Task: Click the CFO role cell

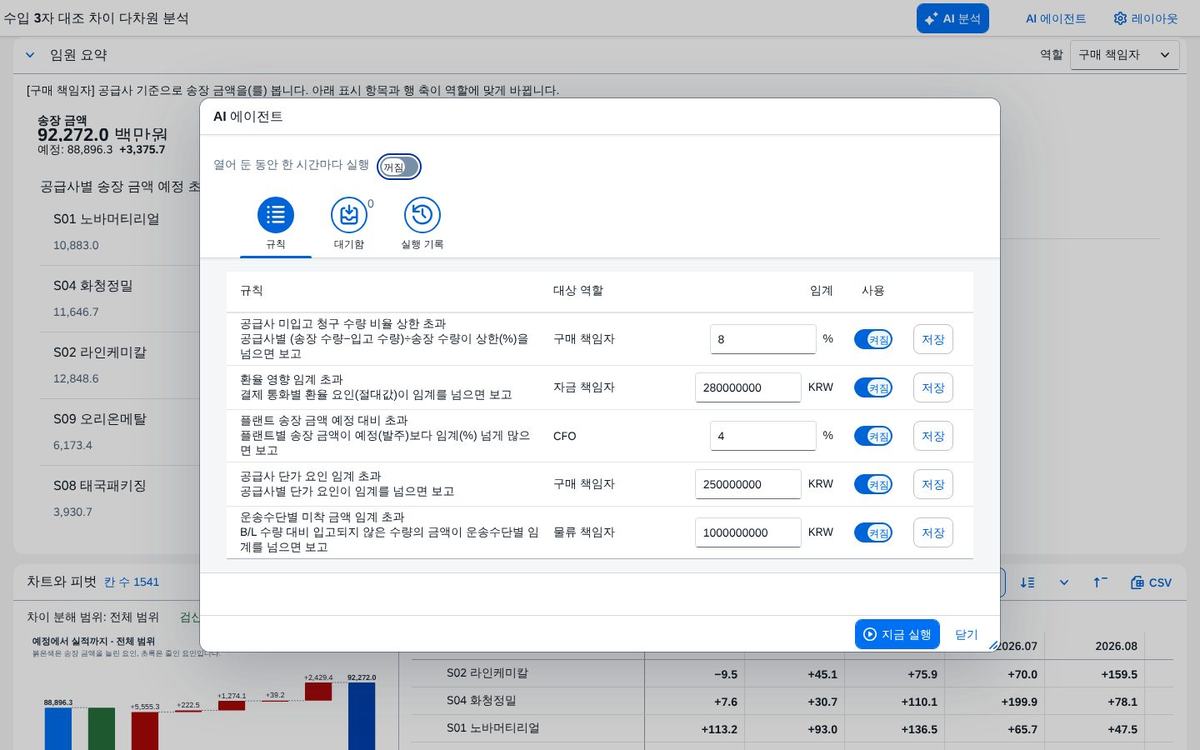Action: (565, 436)
